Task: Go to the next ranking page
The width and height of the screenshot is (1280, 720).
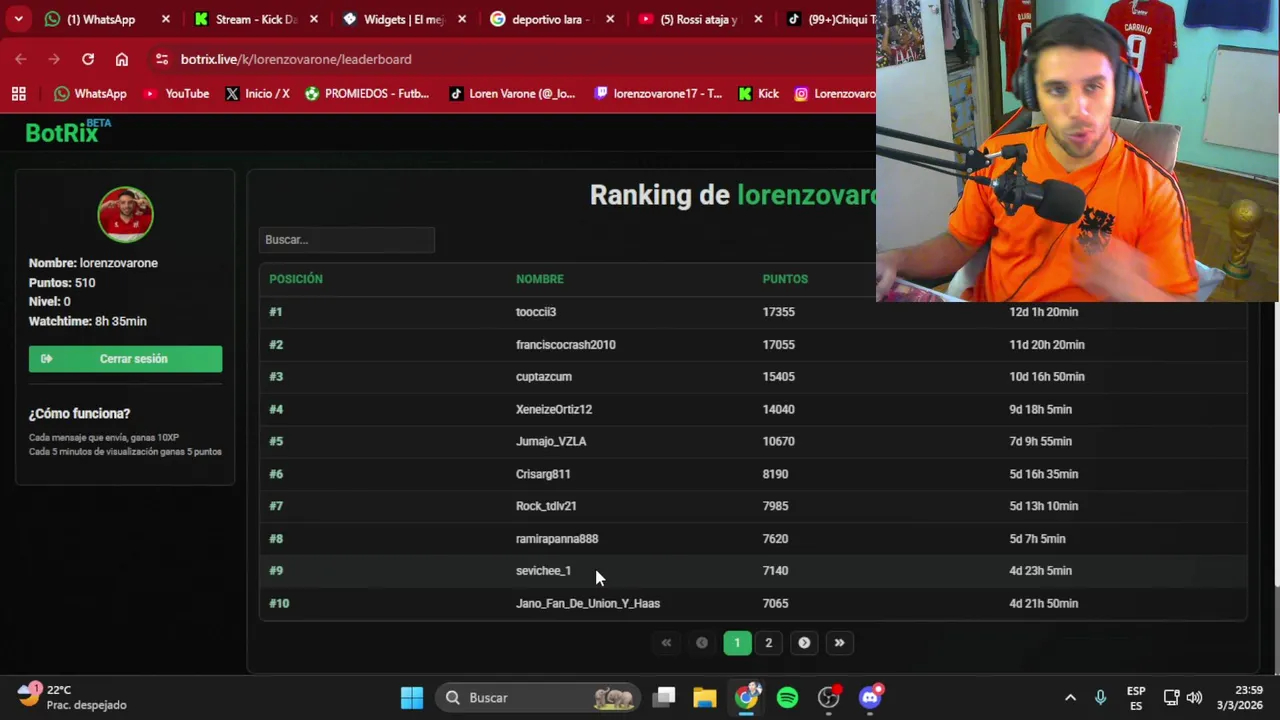Action: (x=804, y=643)
